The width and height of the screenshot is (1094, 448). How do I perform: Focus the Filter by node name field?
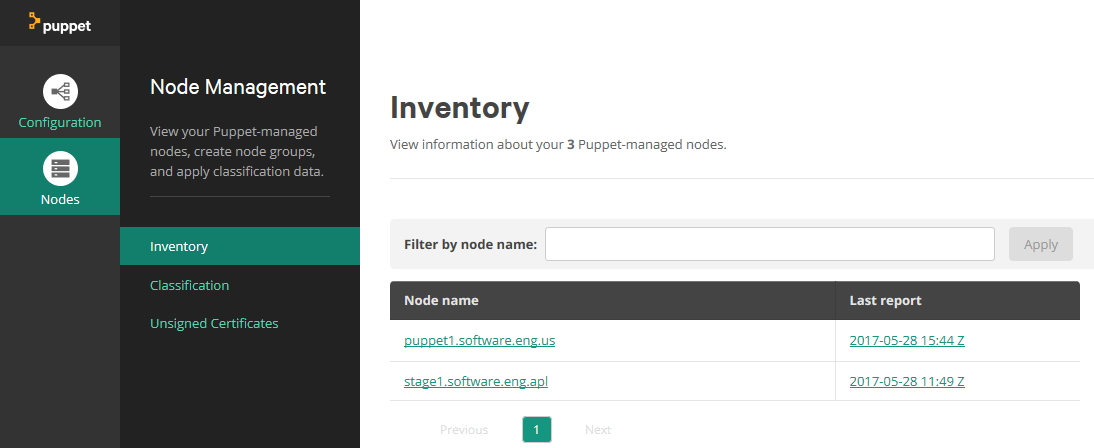click(x=770, y=244)
